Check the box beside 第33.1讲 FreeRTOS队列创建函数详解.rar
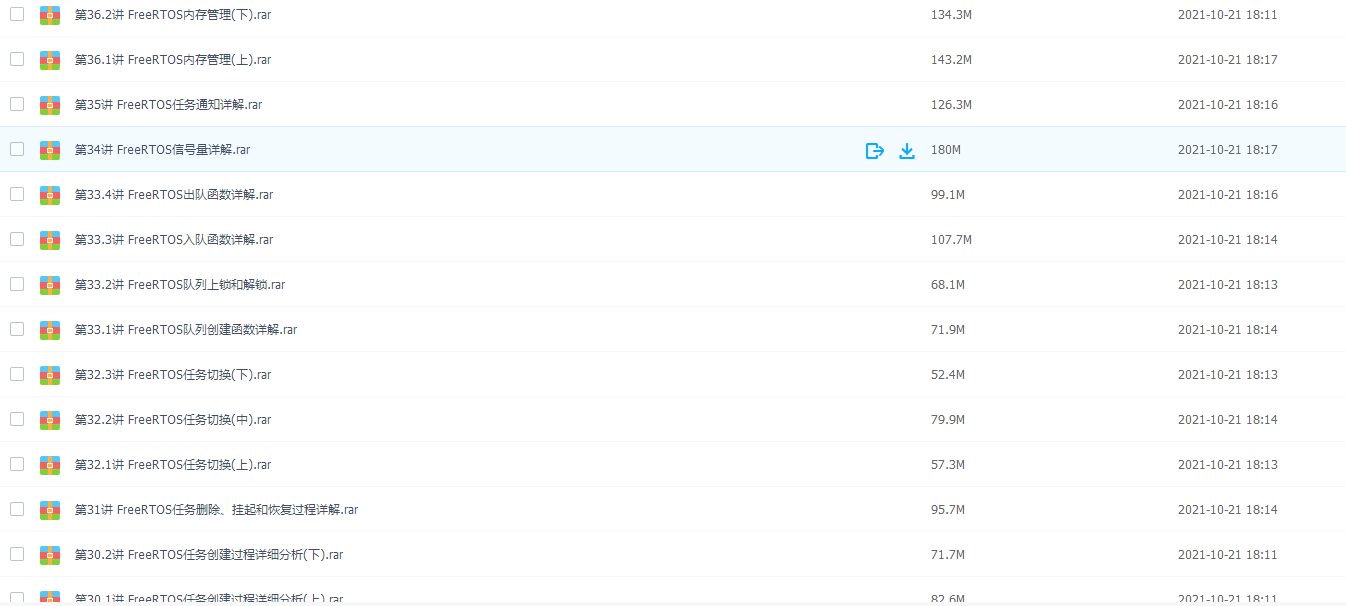Image resolution: width=1346 pixels, height=606 pixels. pos(17,329)
